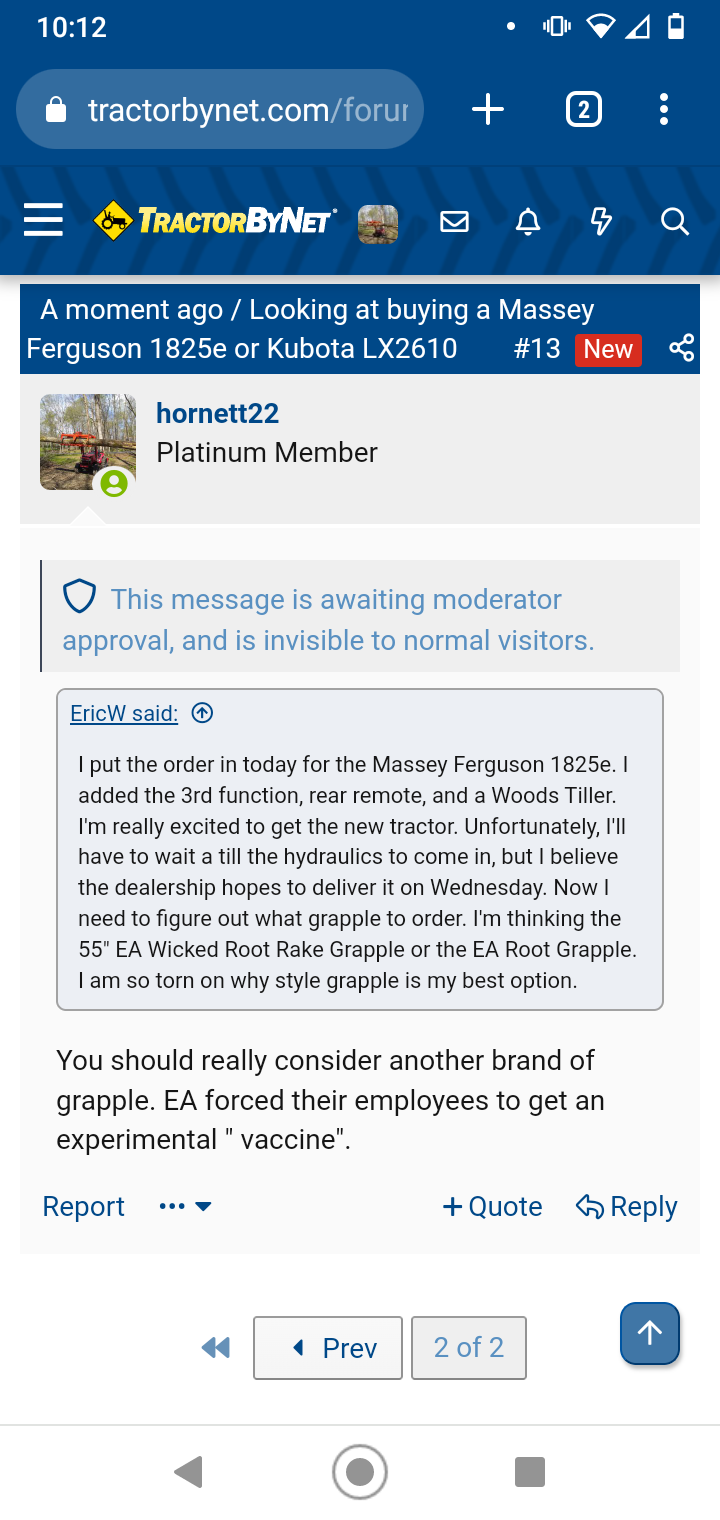
Task: Check the notifications bell
Action: tap(528, 222)
